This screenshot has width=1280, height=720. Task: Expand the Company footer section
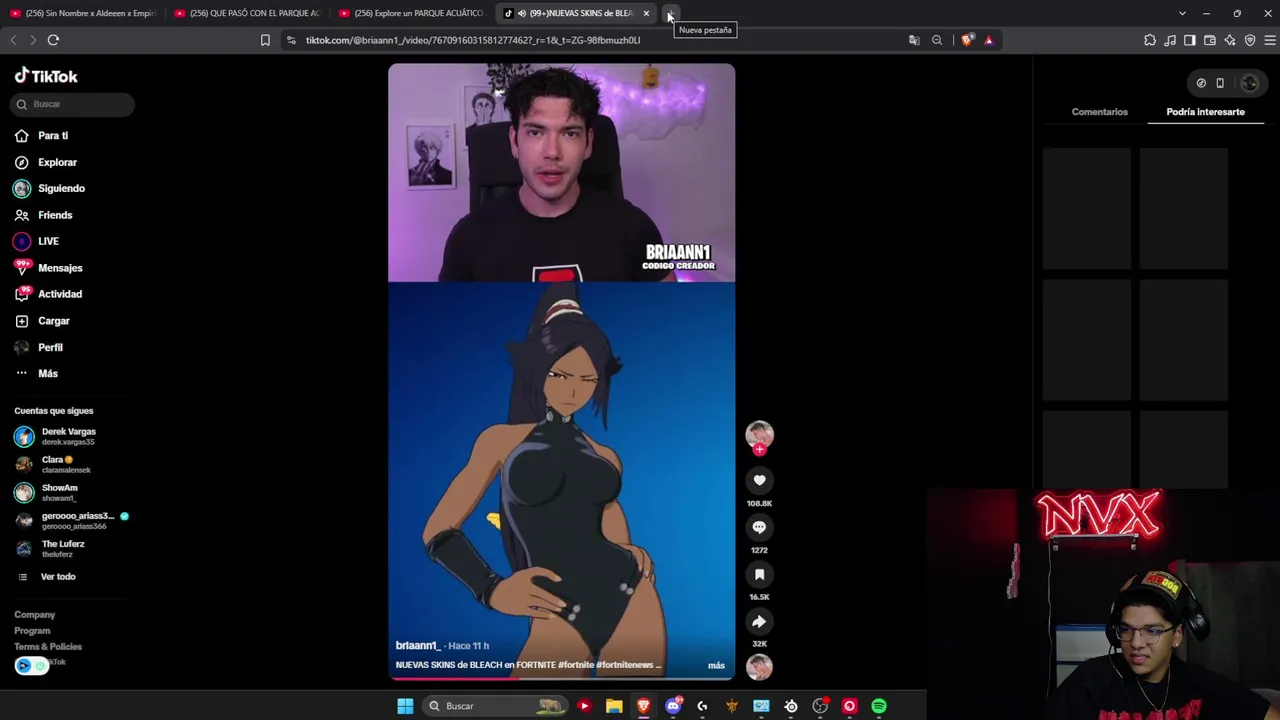[x=35, y=615]
